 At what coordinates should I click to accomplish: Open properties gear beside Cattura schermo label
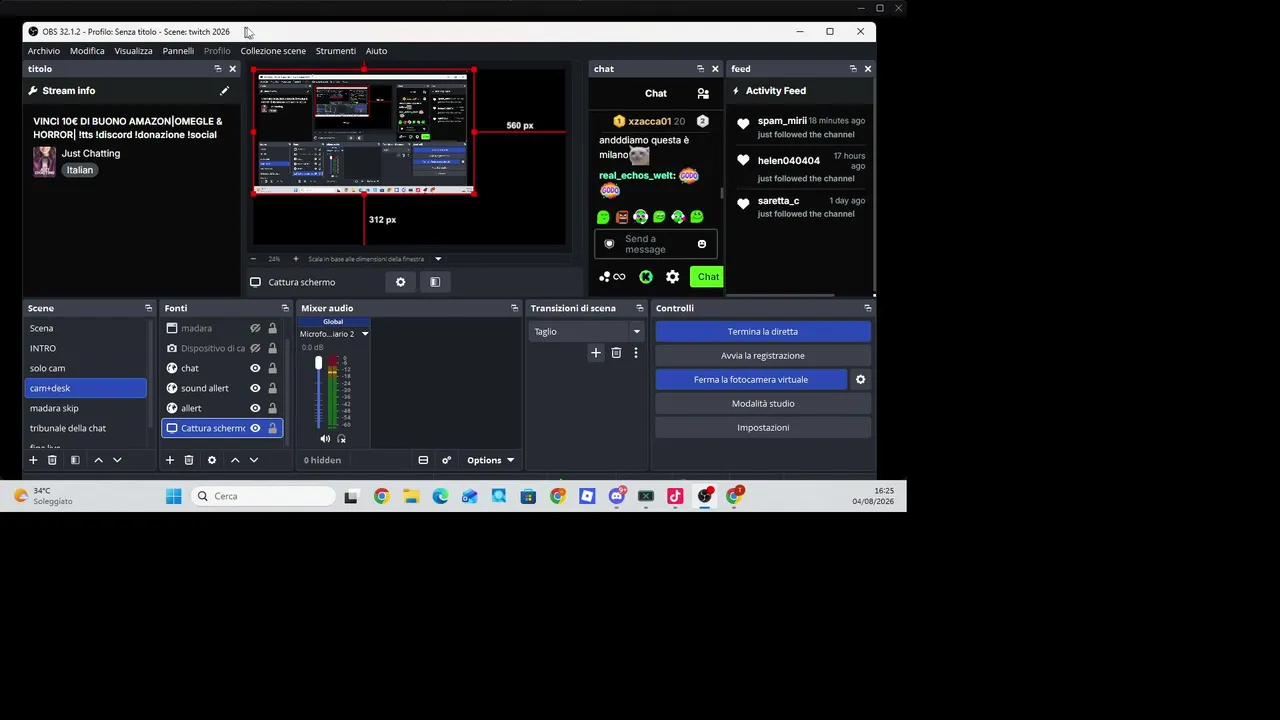[401, 282]
